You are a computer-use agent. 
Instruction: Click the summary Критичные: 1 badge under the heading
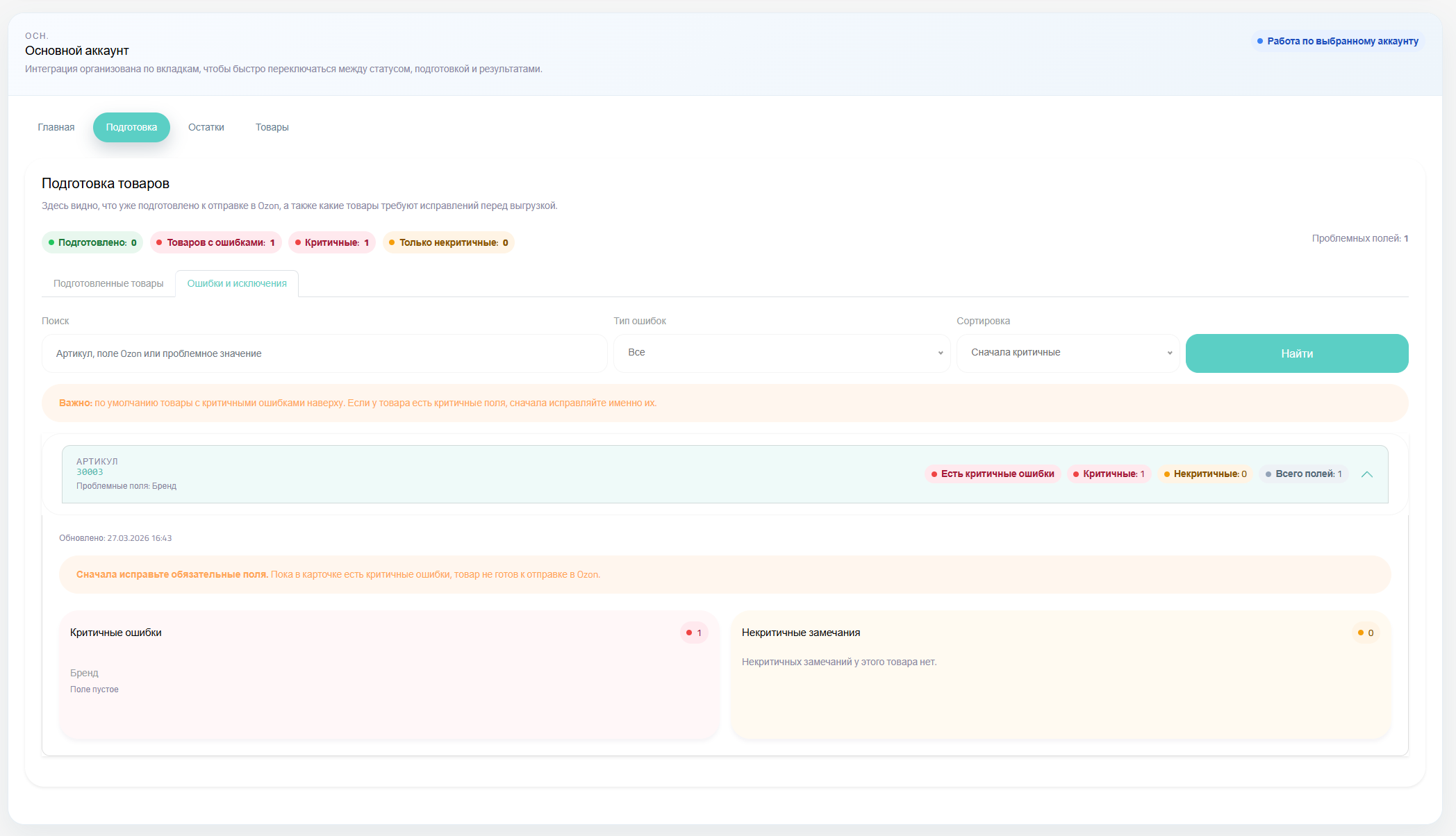[332, 242]
